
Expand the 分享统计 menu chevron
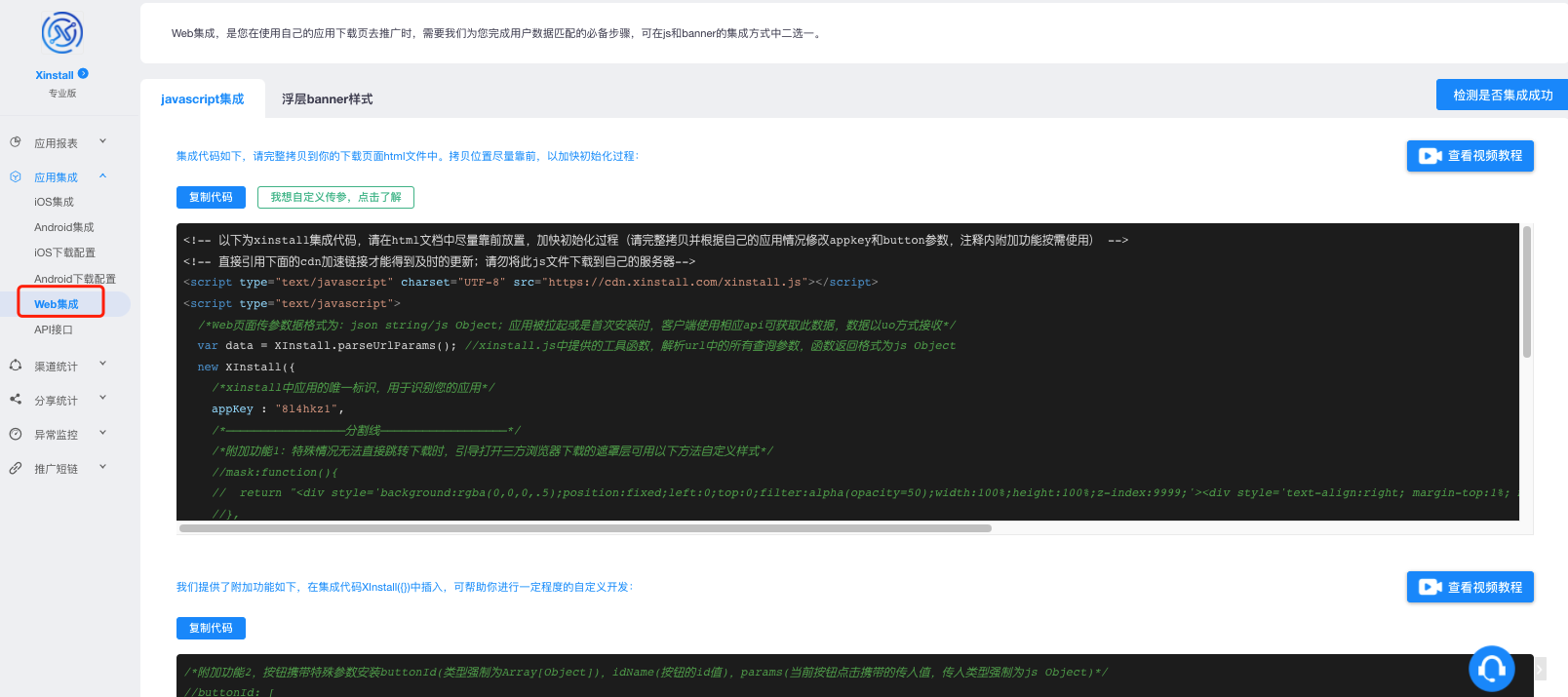point(102,399)
